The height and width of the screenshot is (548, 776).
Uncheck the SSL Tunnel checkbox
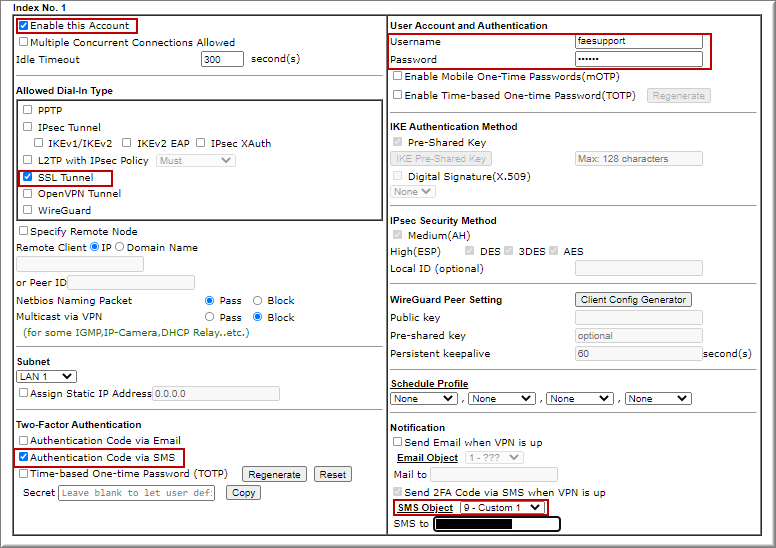tap(28, 177)
